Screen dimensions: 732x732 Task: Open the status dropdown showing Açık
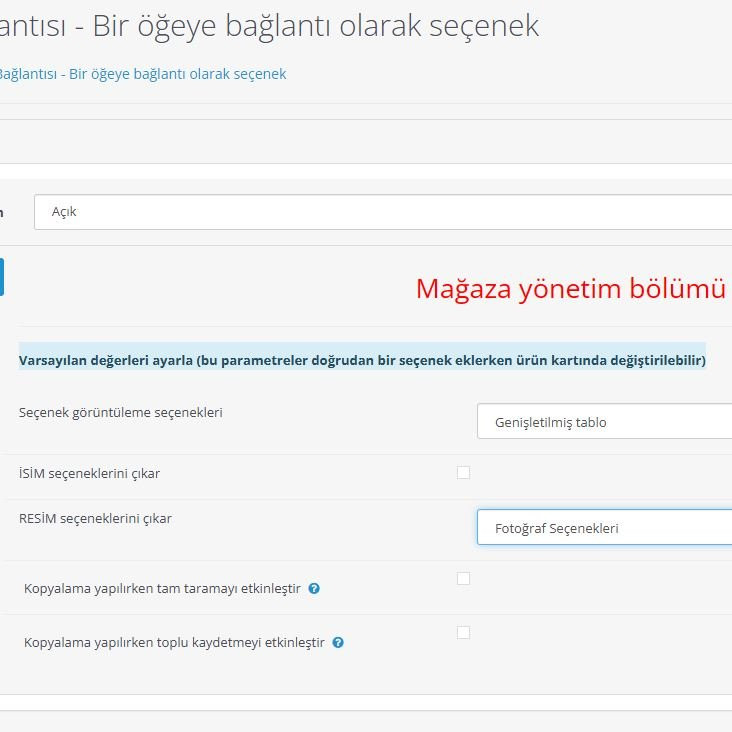(x=383, y=212)
